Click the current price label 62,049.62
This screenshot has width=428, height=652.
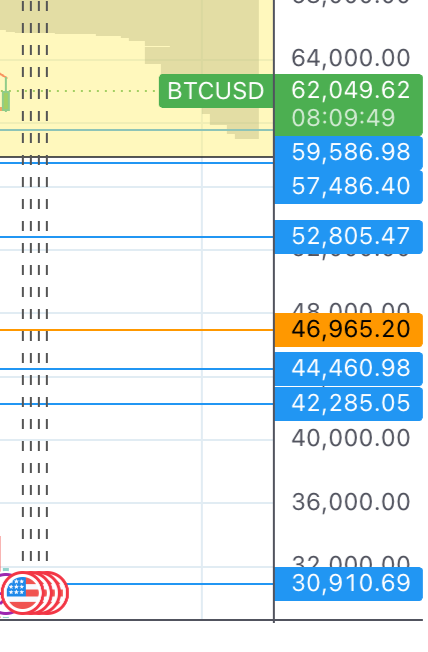pyautogui.click(x=351, y=90)
